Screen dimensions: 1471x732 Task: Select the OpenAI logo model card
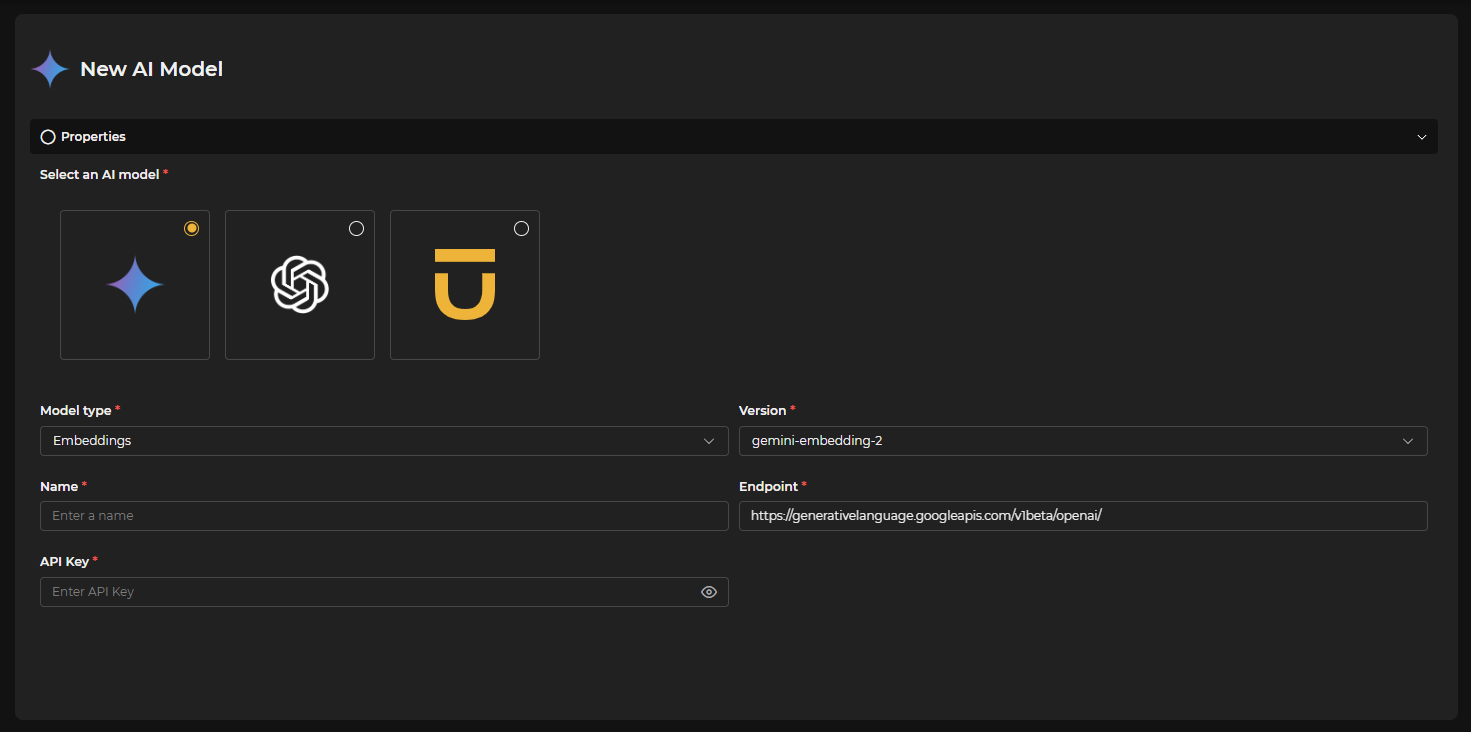coord(300,285)
